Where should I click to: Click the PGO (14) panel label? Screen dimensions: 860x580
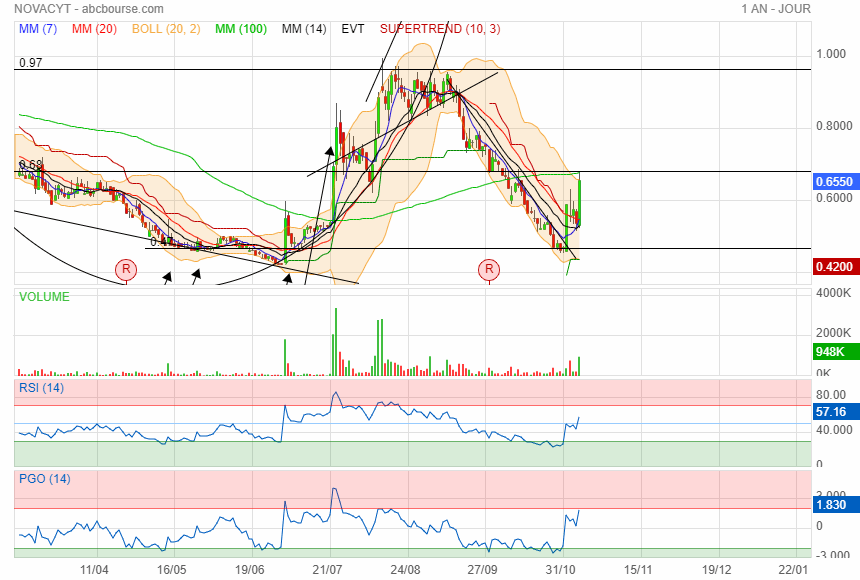[x=45, y=479]
